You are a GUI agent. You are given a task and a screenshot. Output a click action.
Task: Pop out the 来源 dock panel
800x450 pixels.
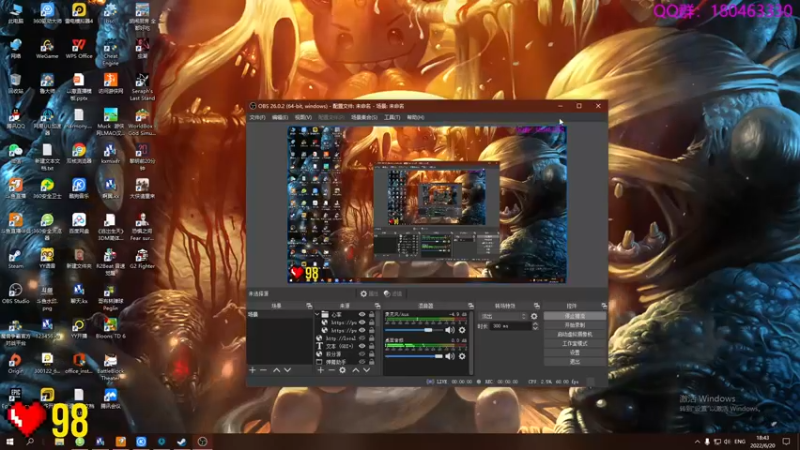tap(378, 306)
